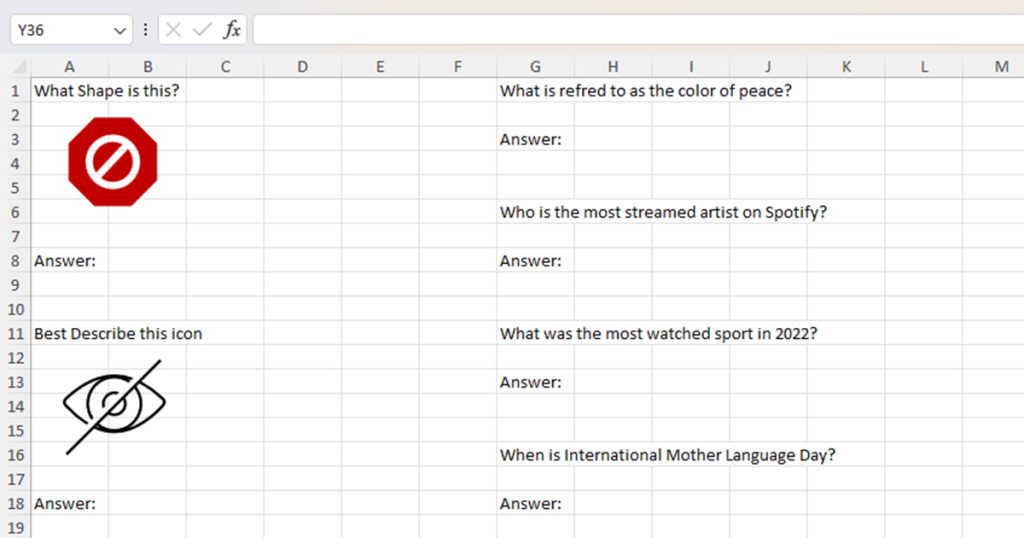Image resolution: width=1024 pixels, height=538 pixels.
Task: Select column L header
Action: pos(924,67)
